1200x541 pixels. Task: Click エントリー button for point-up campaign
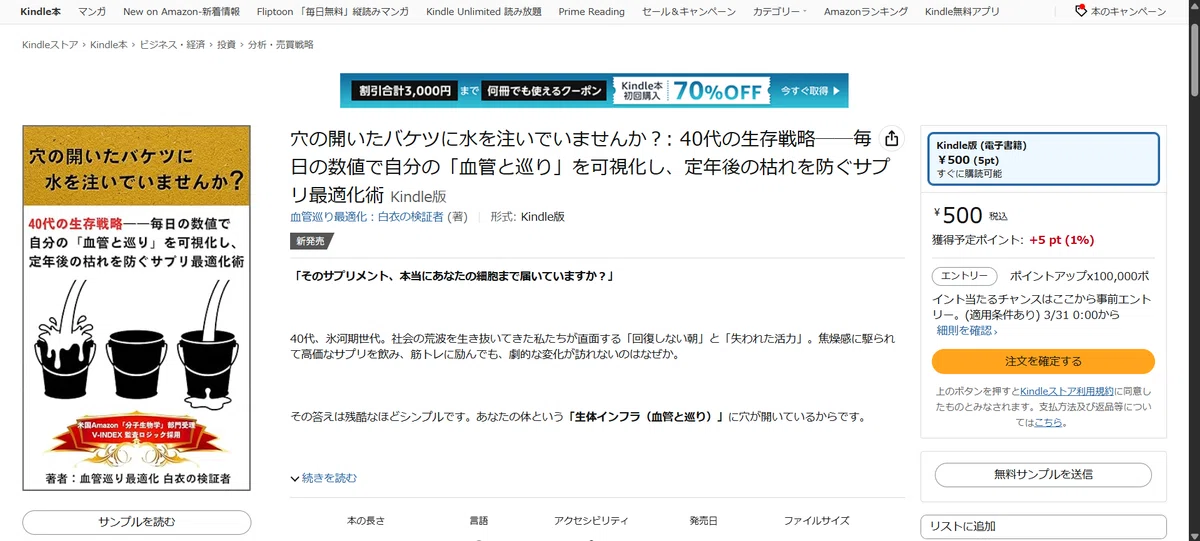coord(964,276)
